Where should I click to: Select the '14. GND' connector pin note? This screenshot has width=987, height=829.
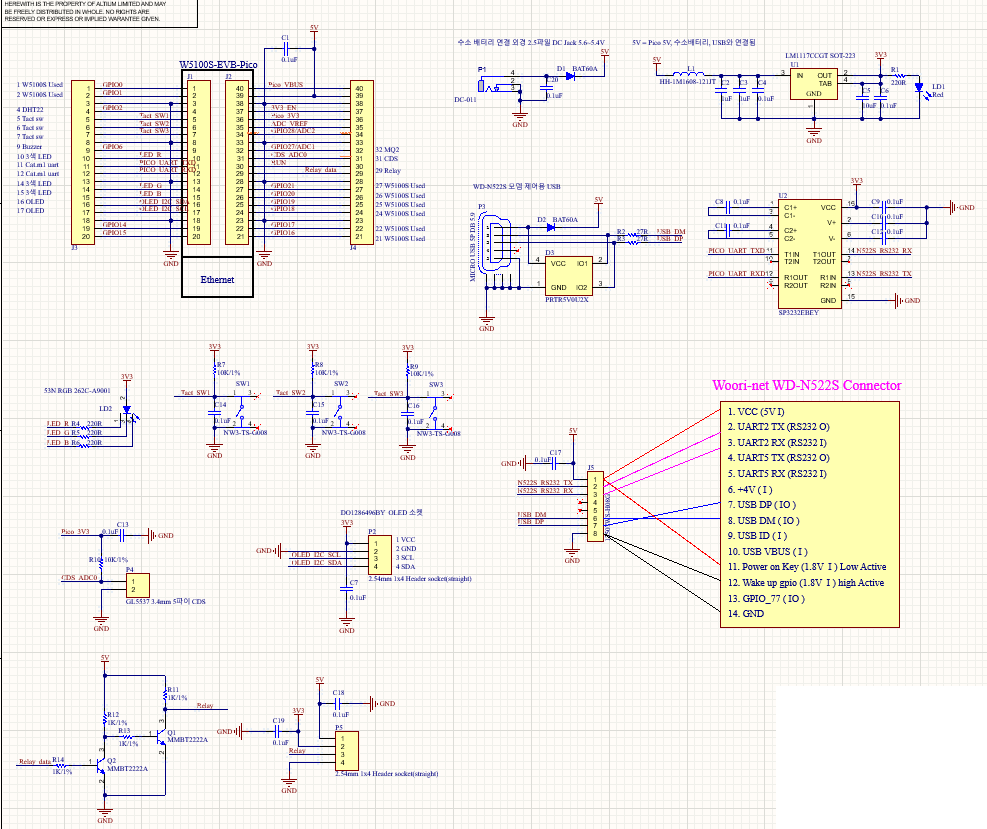[746, 614]
